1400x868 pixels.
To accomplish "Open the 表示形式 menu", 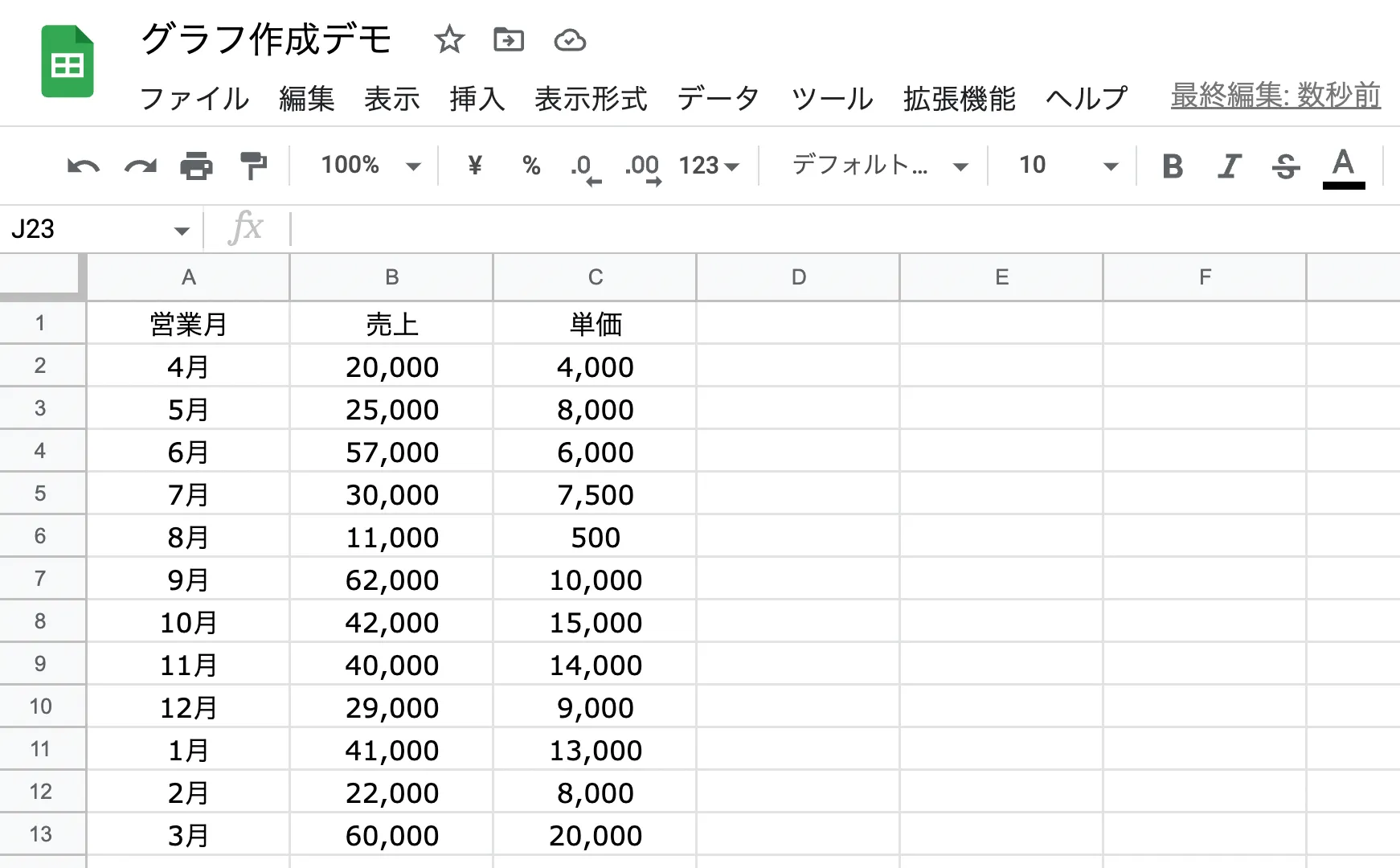I will coord(591,98).
